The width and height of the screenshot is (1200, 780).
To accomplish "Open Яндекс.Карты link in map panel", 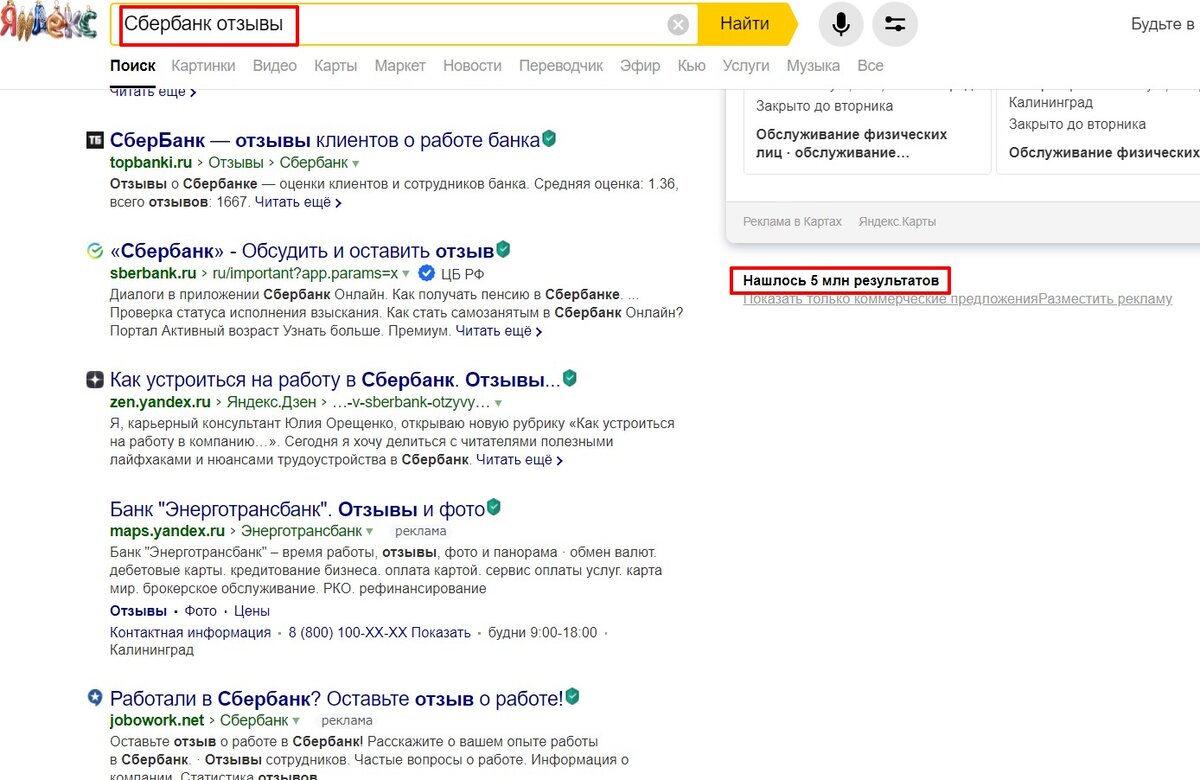I will (x=897, y=221).
